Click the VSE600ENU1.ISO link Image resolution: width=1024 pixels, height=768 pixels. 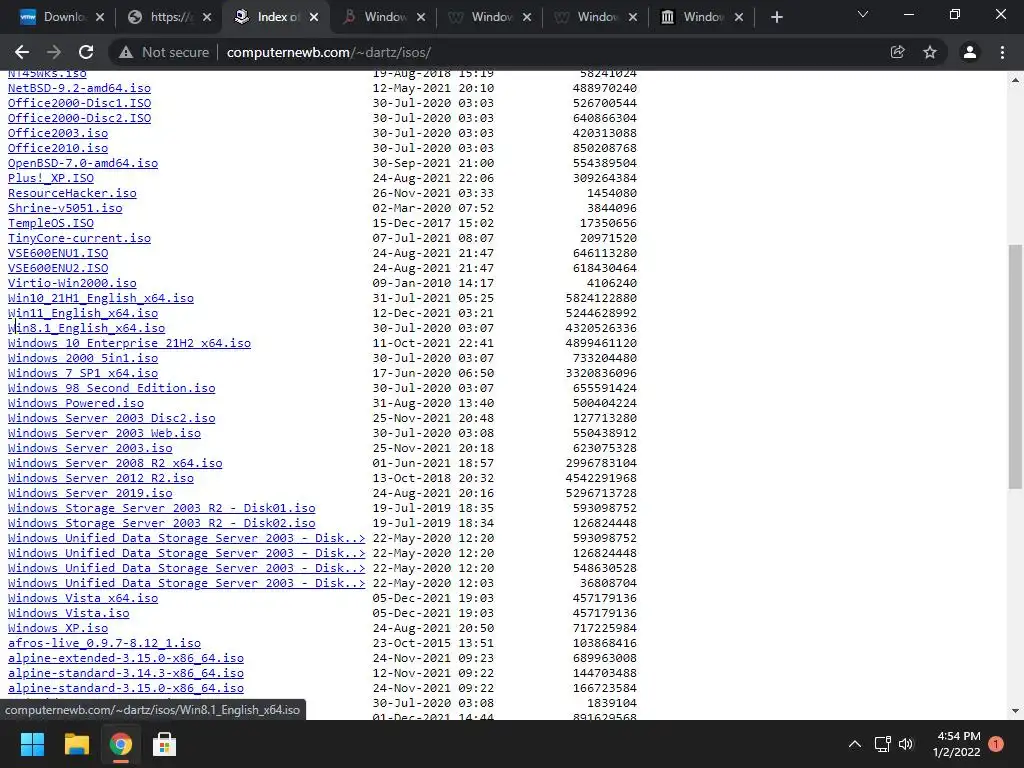click(x=58, y=253)
